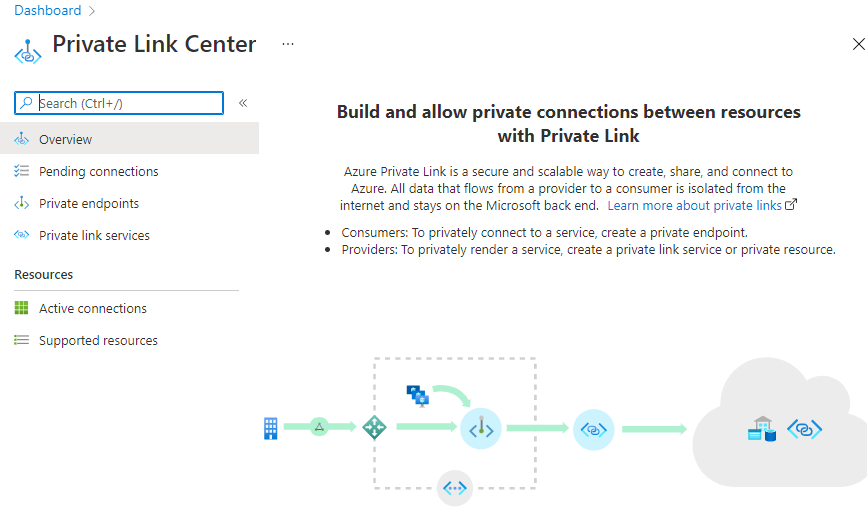Select Pending connections menu item
The image size is (867, 517).
[x=98, y=171]
